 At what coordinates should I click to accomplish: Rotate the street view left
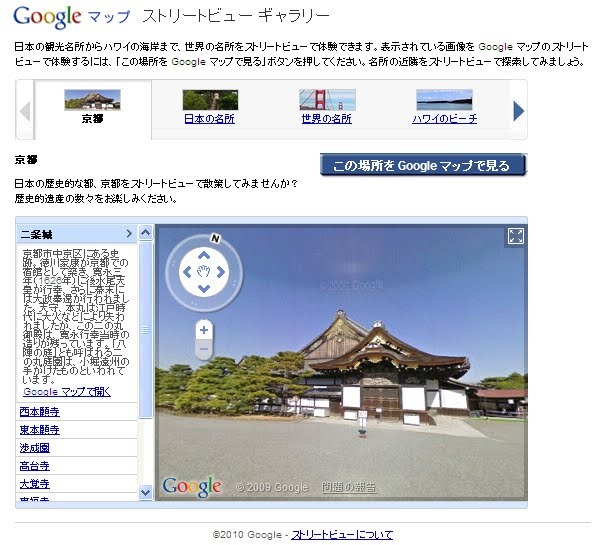(x=187, y=272)
